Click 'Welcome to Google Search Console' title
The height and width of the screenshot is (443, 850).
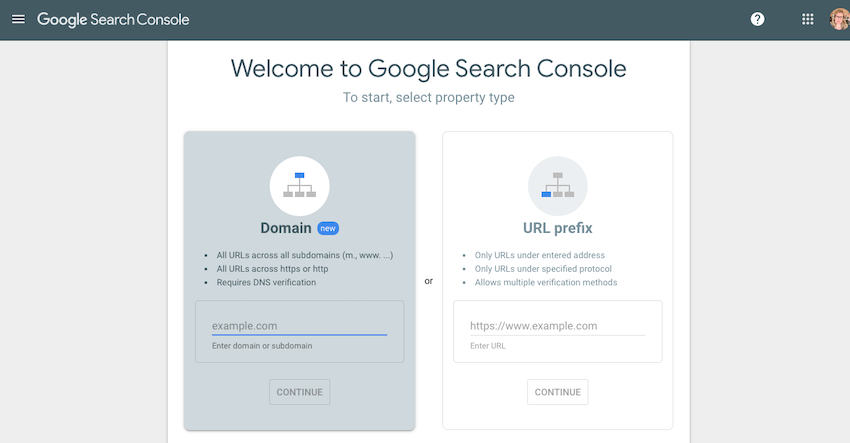point(428,69)
